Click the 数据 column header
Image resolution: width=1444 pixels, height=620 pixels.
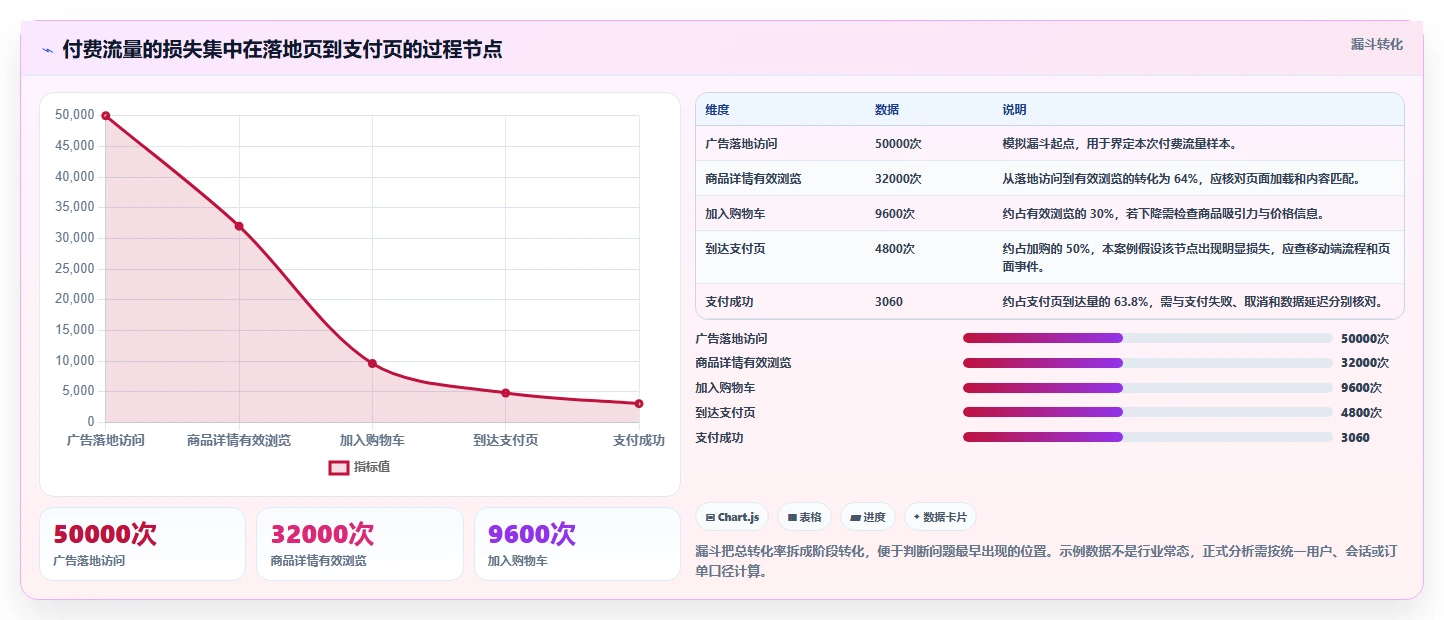(x=887, y=110)
